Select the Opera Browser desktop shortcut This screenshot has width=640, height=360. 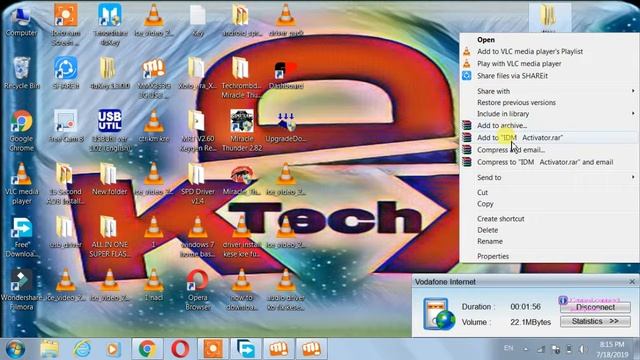click(198, 290)
